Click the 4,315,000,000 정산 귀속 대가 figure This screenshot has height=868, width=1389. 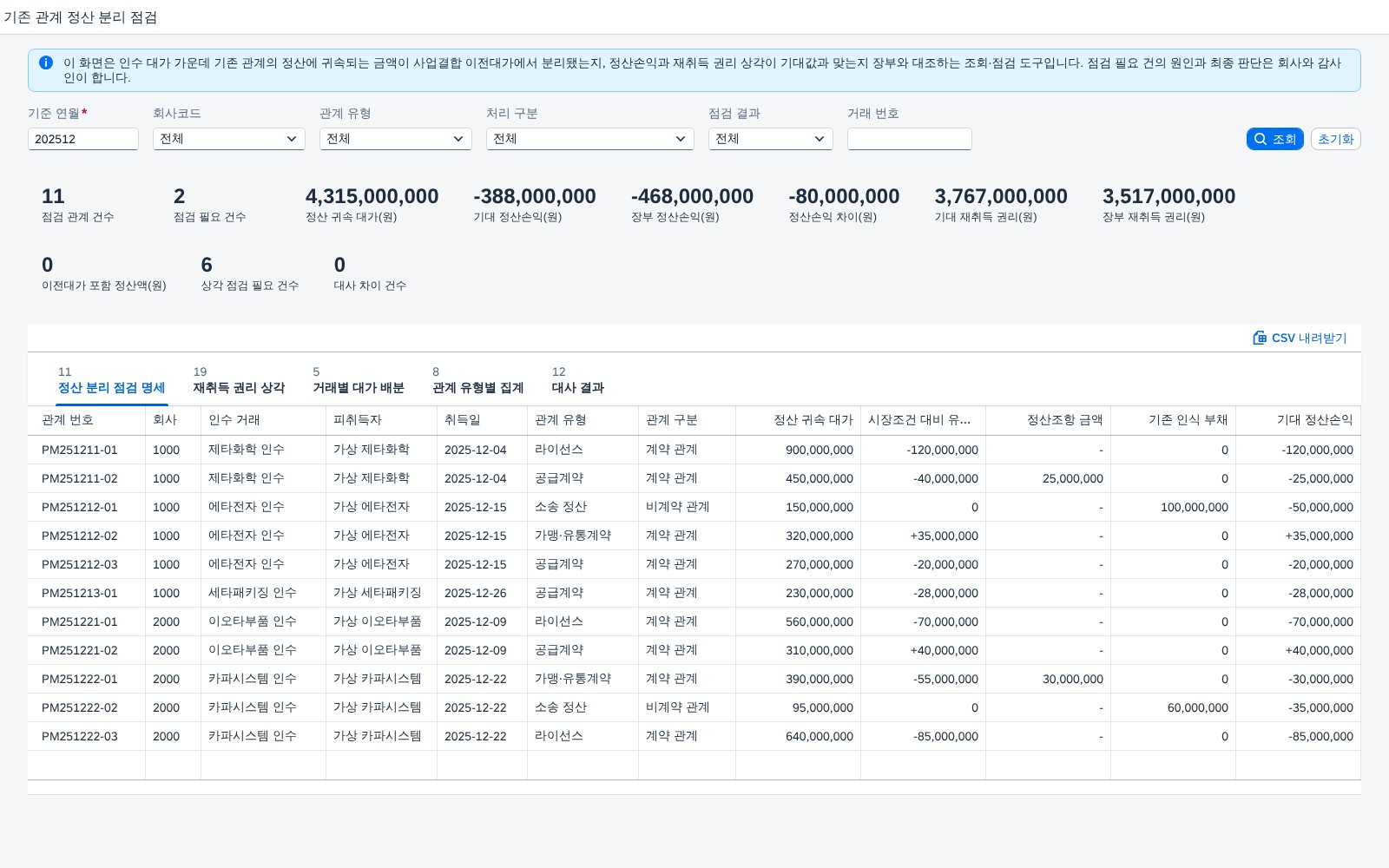(x=372, y=196)
